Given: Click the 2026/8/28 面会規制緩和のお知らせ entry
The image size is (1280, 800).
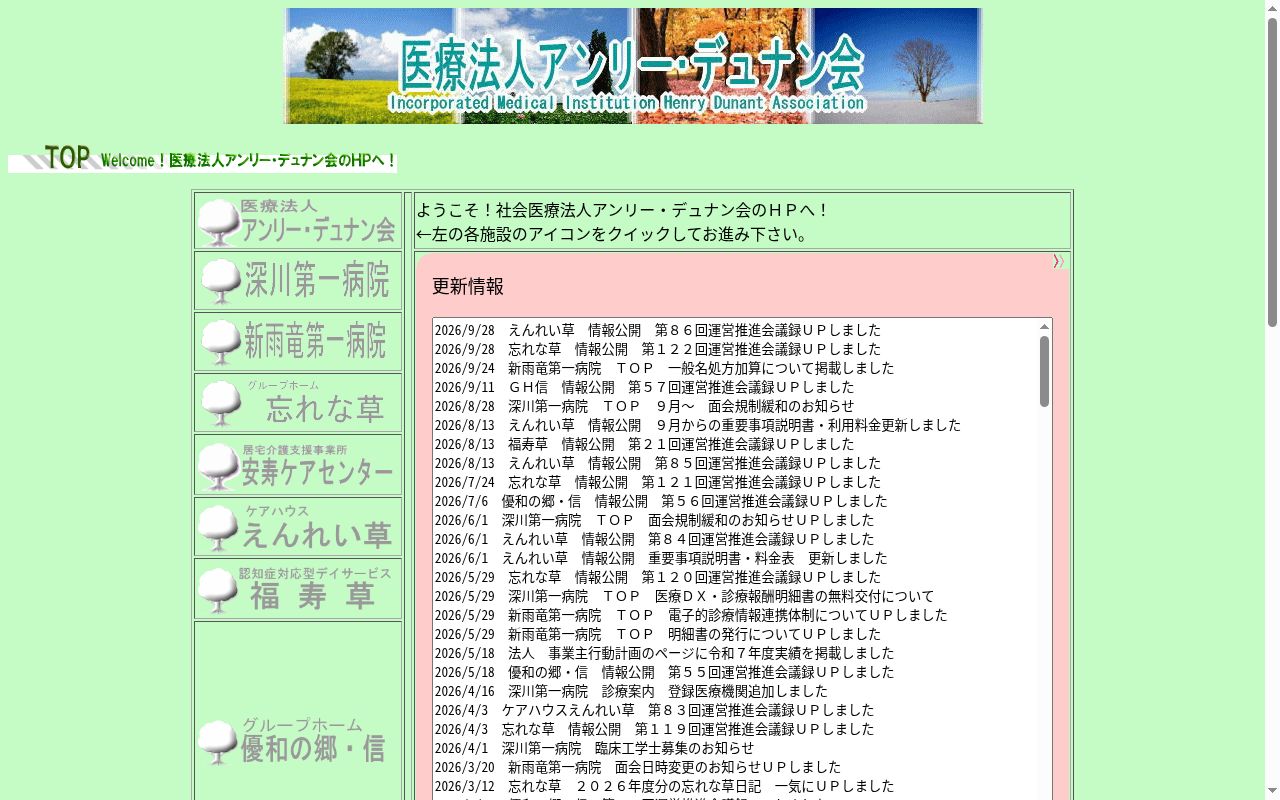Looking at the screenshot, I should (x=645, y=406).
